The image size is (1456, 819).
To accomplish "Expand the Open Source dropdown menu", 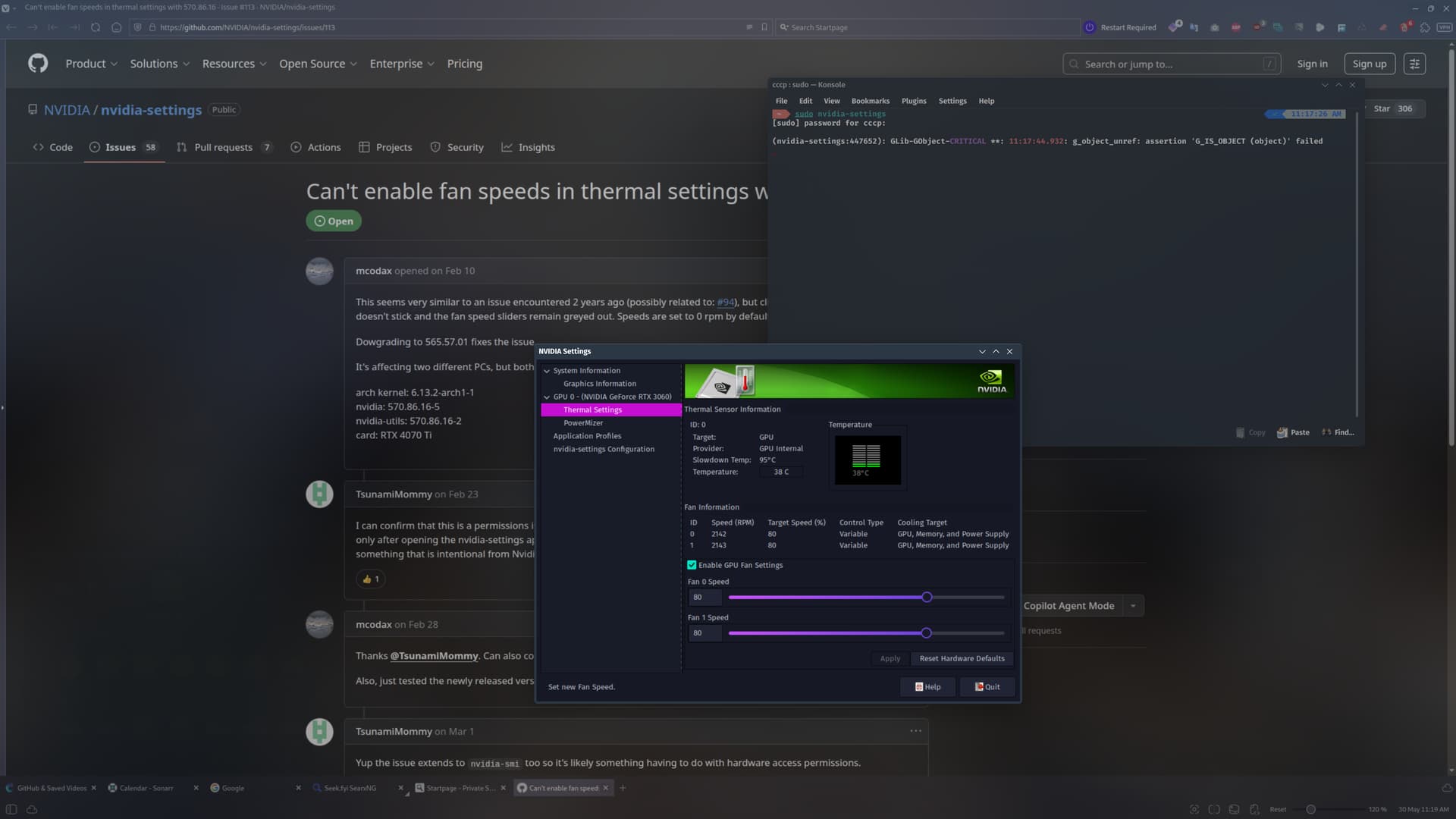I will (x=318, y=64).
